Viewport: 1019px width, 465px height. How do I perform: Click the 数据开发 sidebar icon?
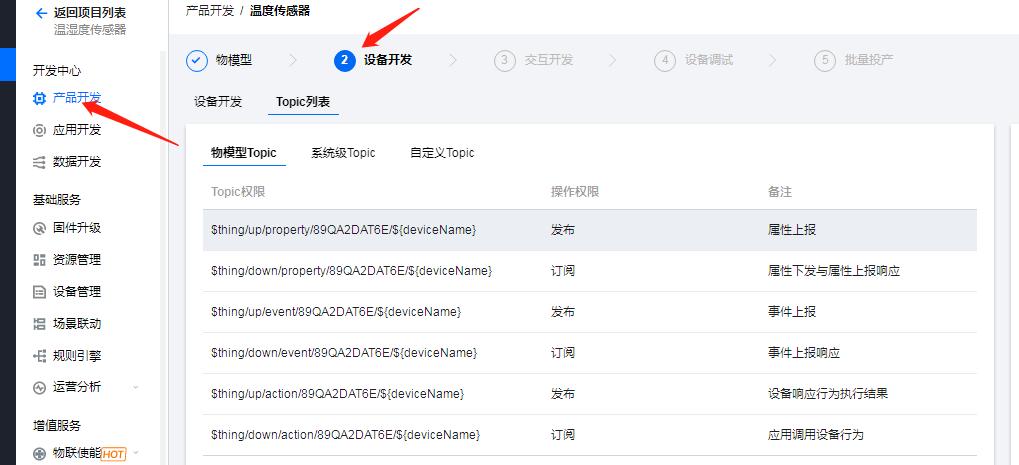pyautogui.click(x=39, y=162)
